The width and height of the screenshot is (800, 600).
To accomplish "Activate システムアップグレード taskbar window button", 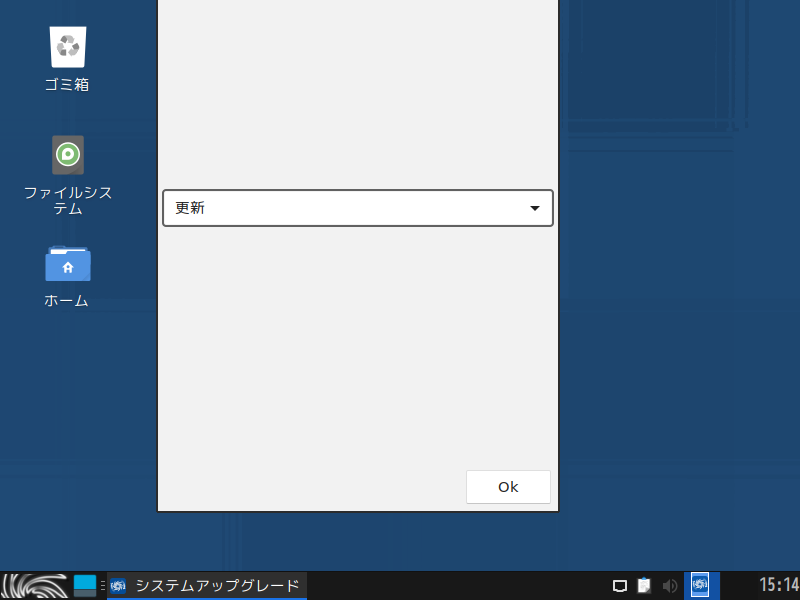I will coord(207,586).
